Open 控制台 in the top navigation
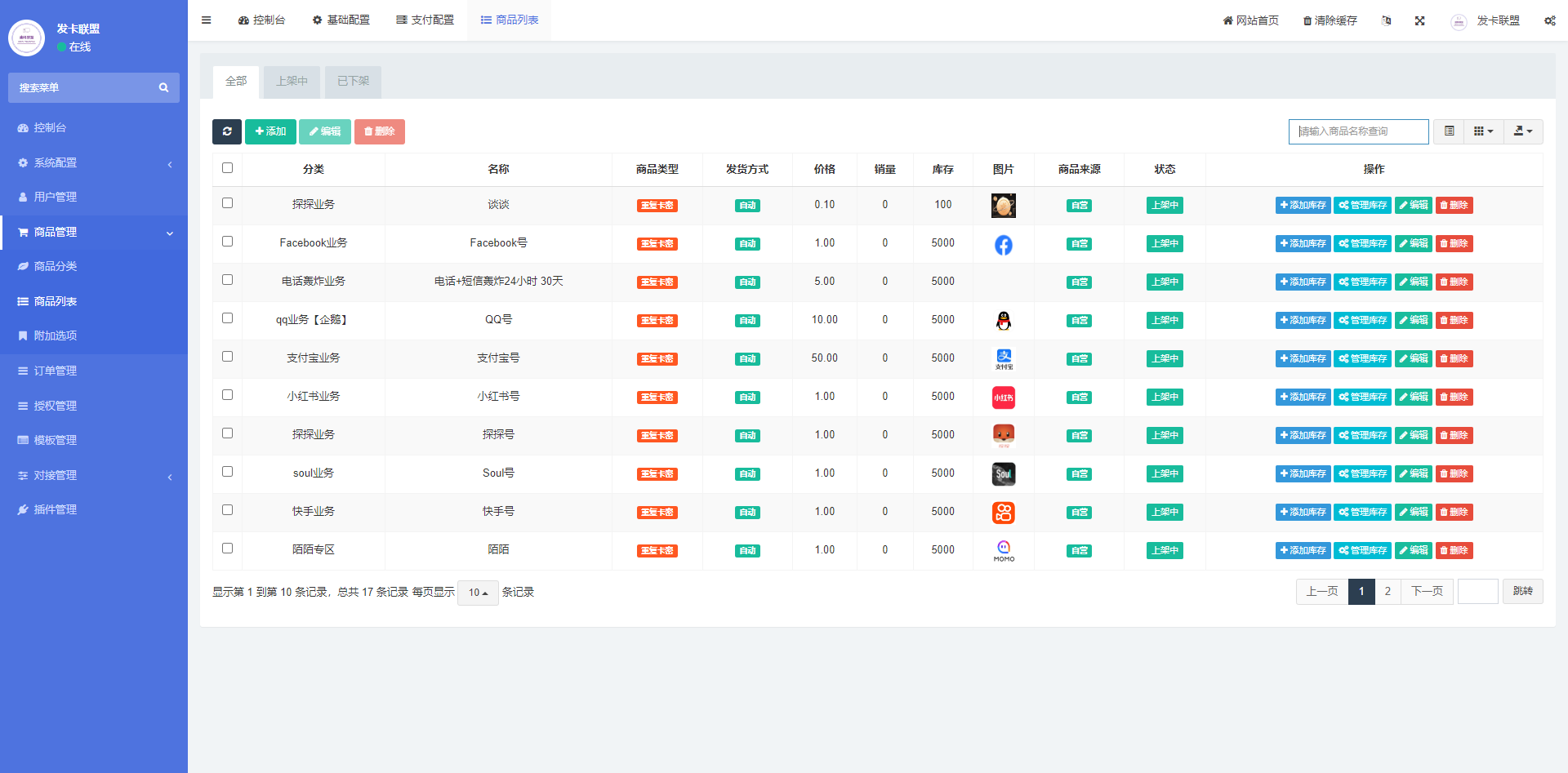The height and width of the screenshot is (773, 1568). click(261, 20)
